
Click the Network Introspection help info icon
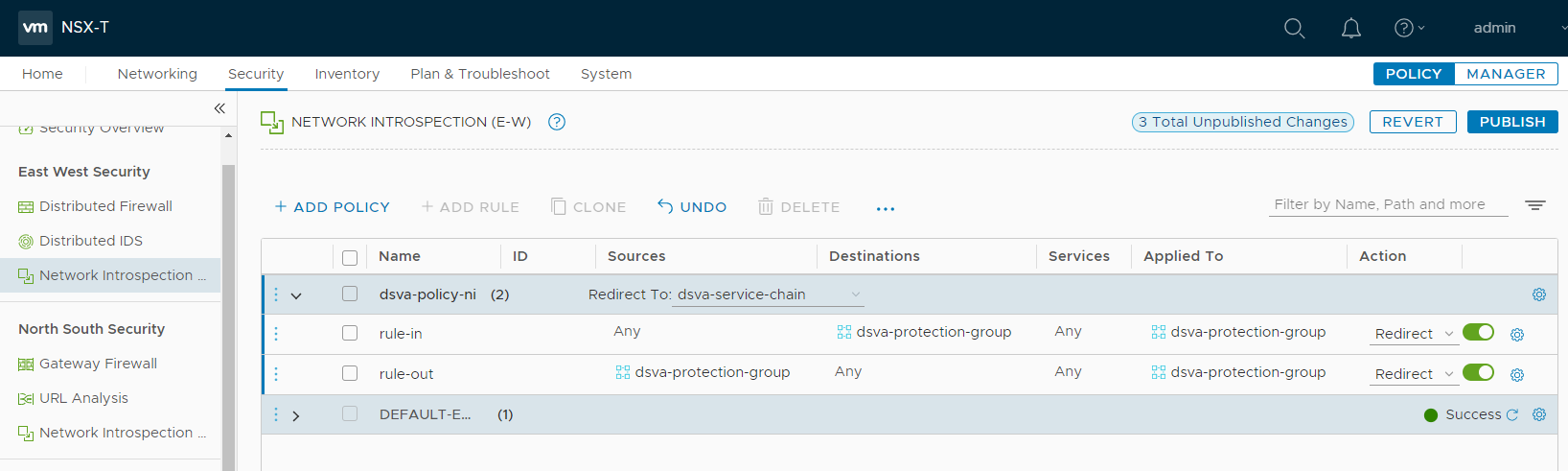click(557, 122)
